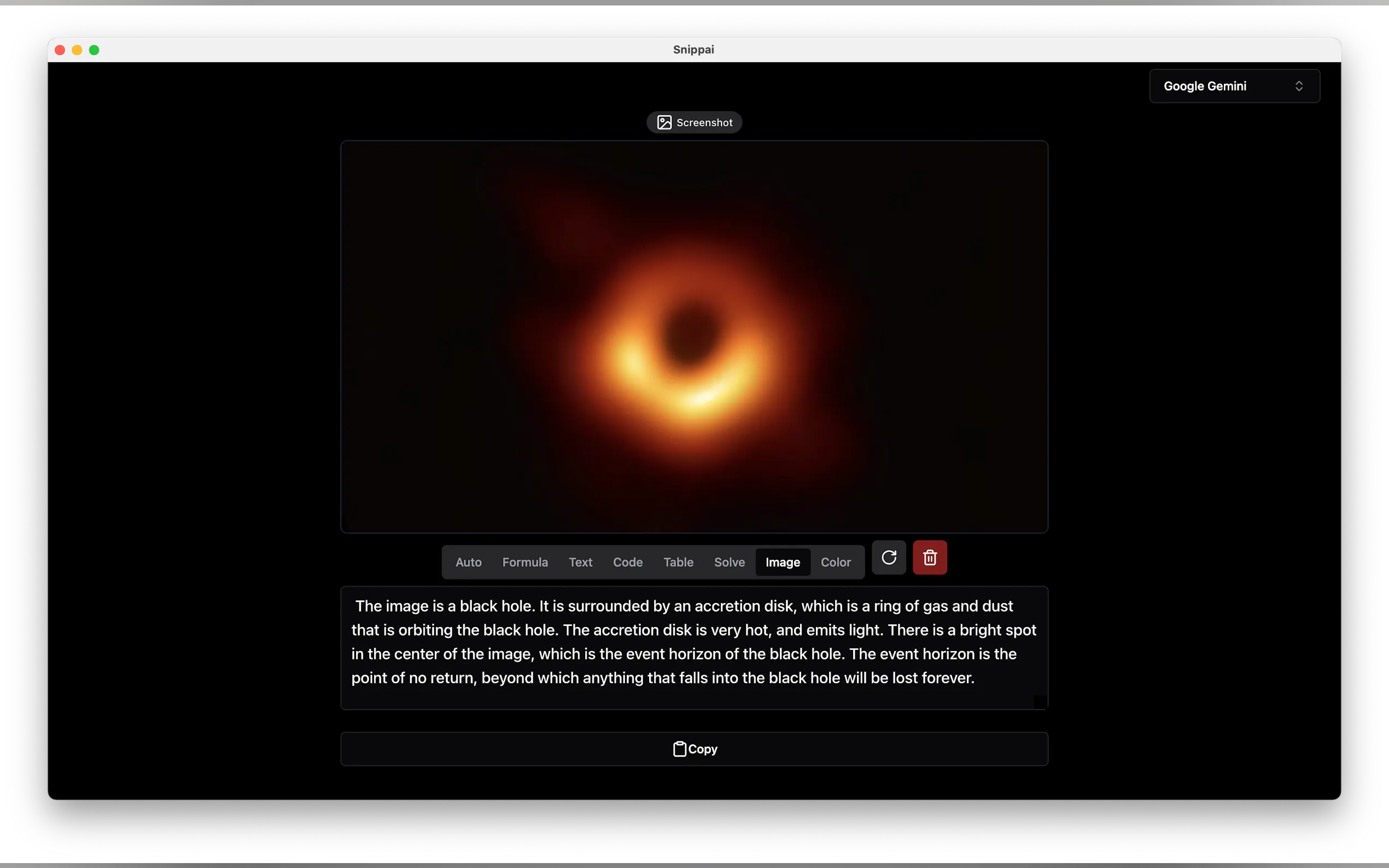Select the Solve mode tab
Screen dimensions: 1389x868
coord(728,562)
